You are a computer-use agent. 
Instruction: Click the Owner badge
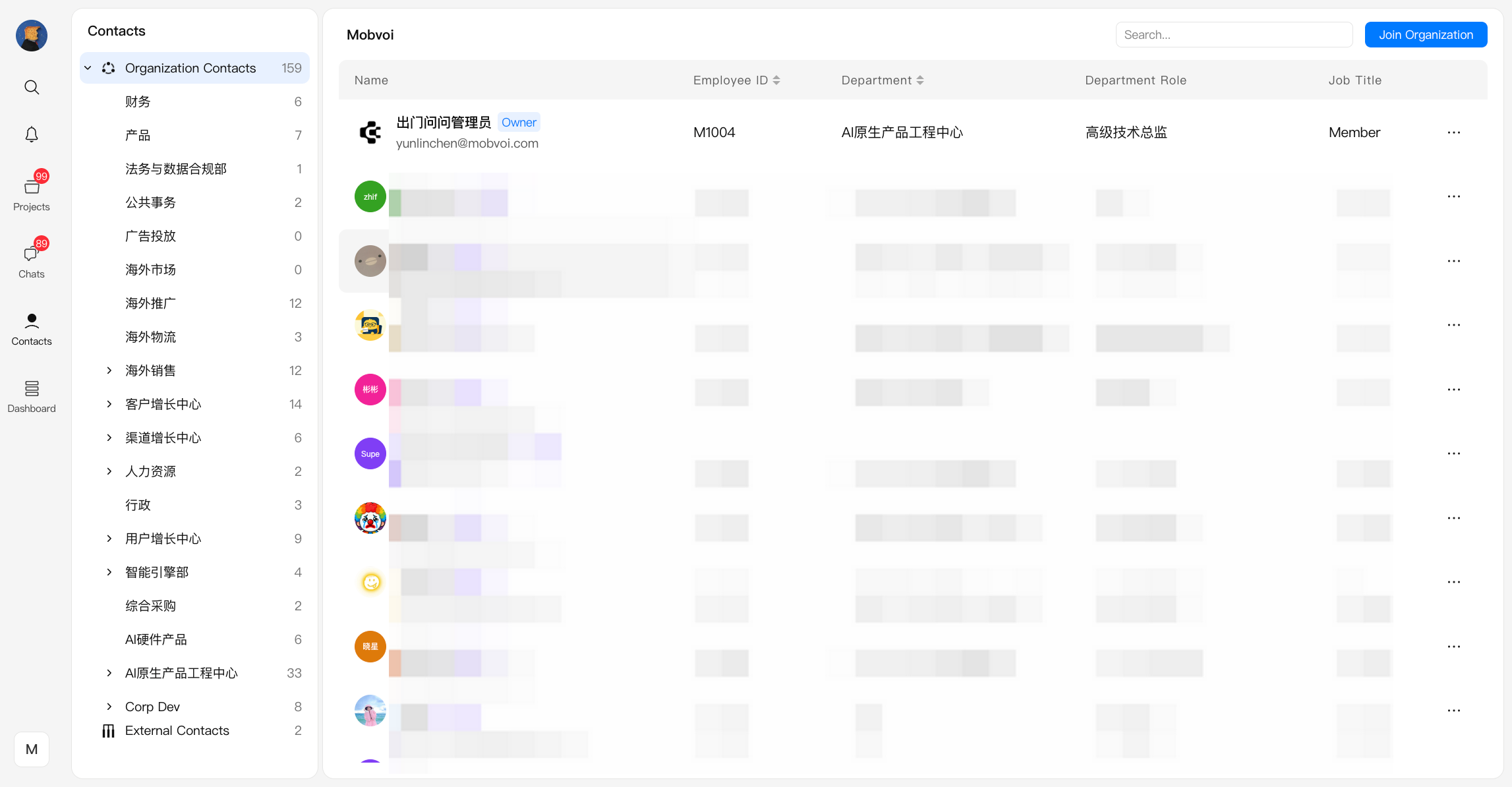point(519,123)
